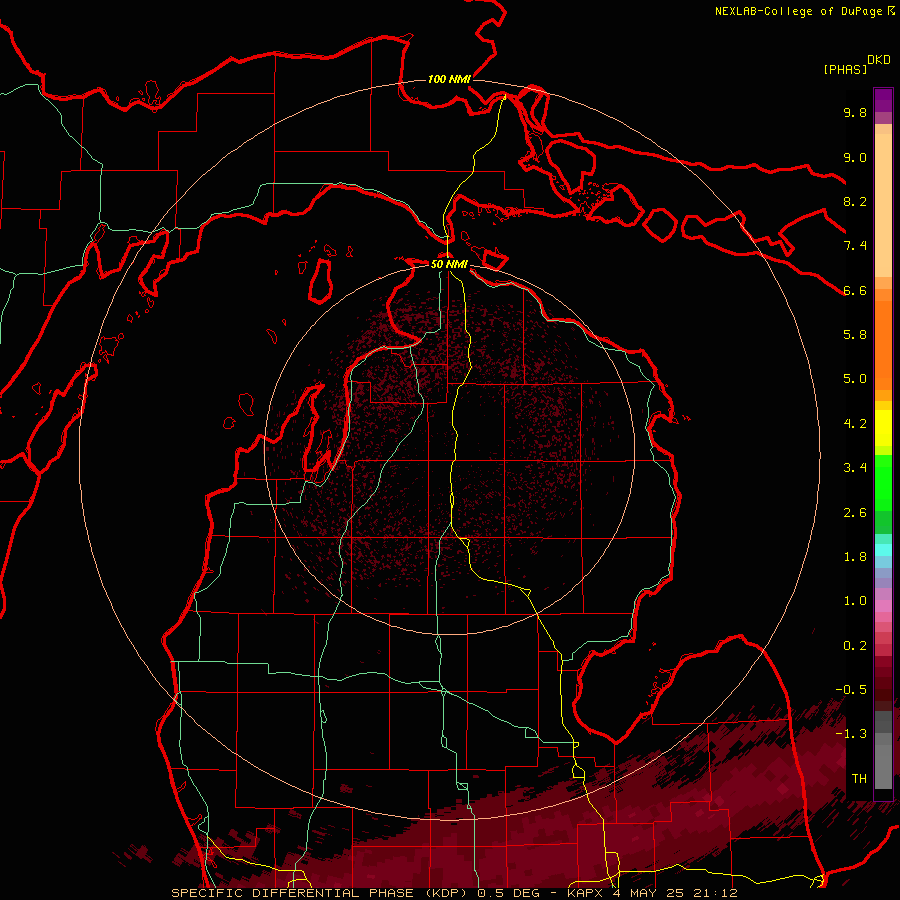Click the 1.8 value on color scale
The width and height of the screenshot is (900, 900).
(x=855, y=557)
